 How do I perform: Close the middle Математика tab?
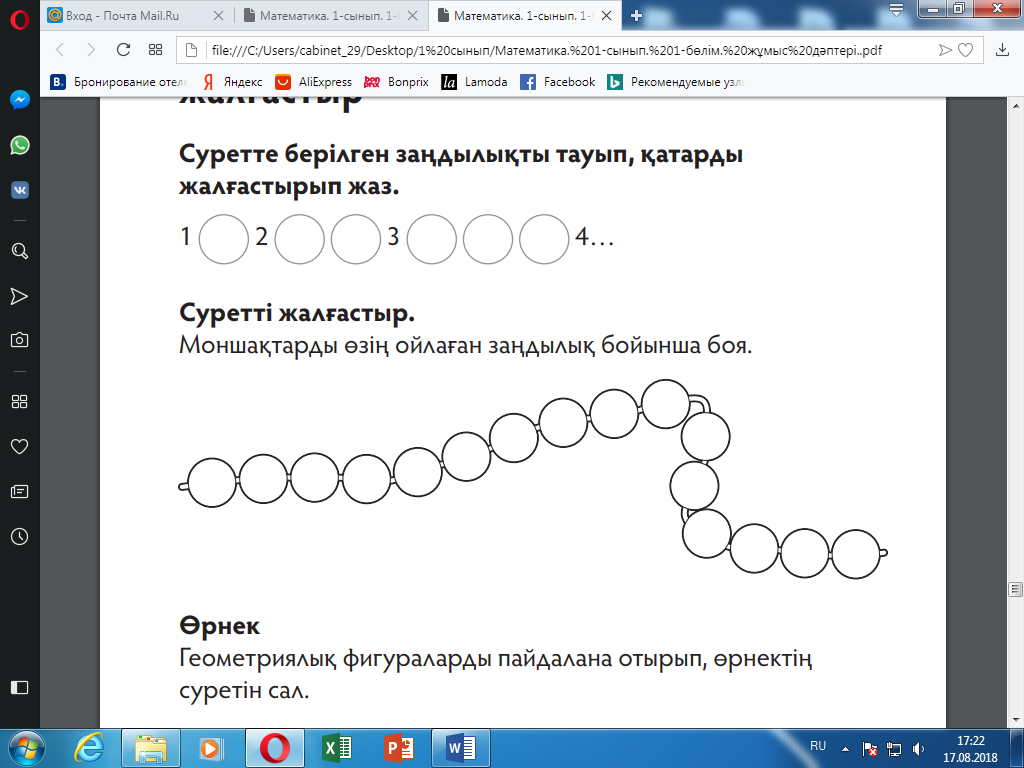point(413,16)
